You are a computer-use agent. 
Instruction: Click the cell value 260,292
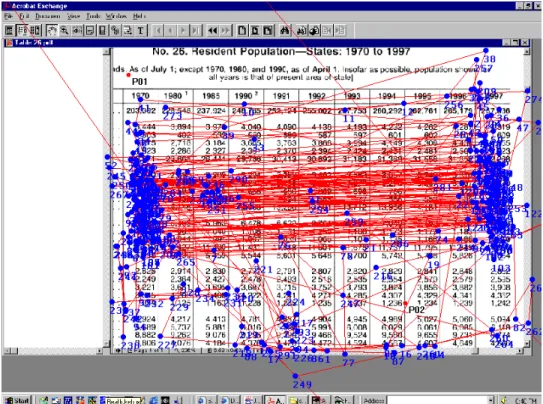[x=387, y=111]
